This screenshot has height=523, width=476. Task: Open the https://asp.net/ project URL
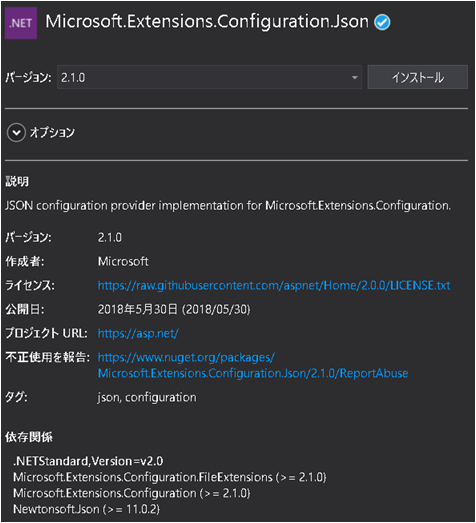138,333
